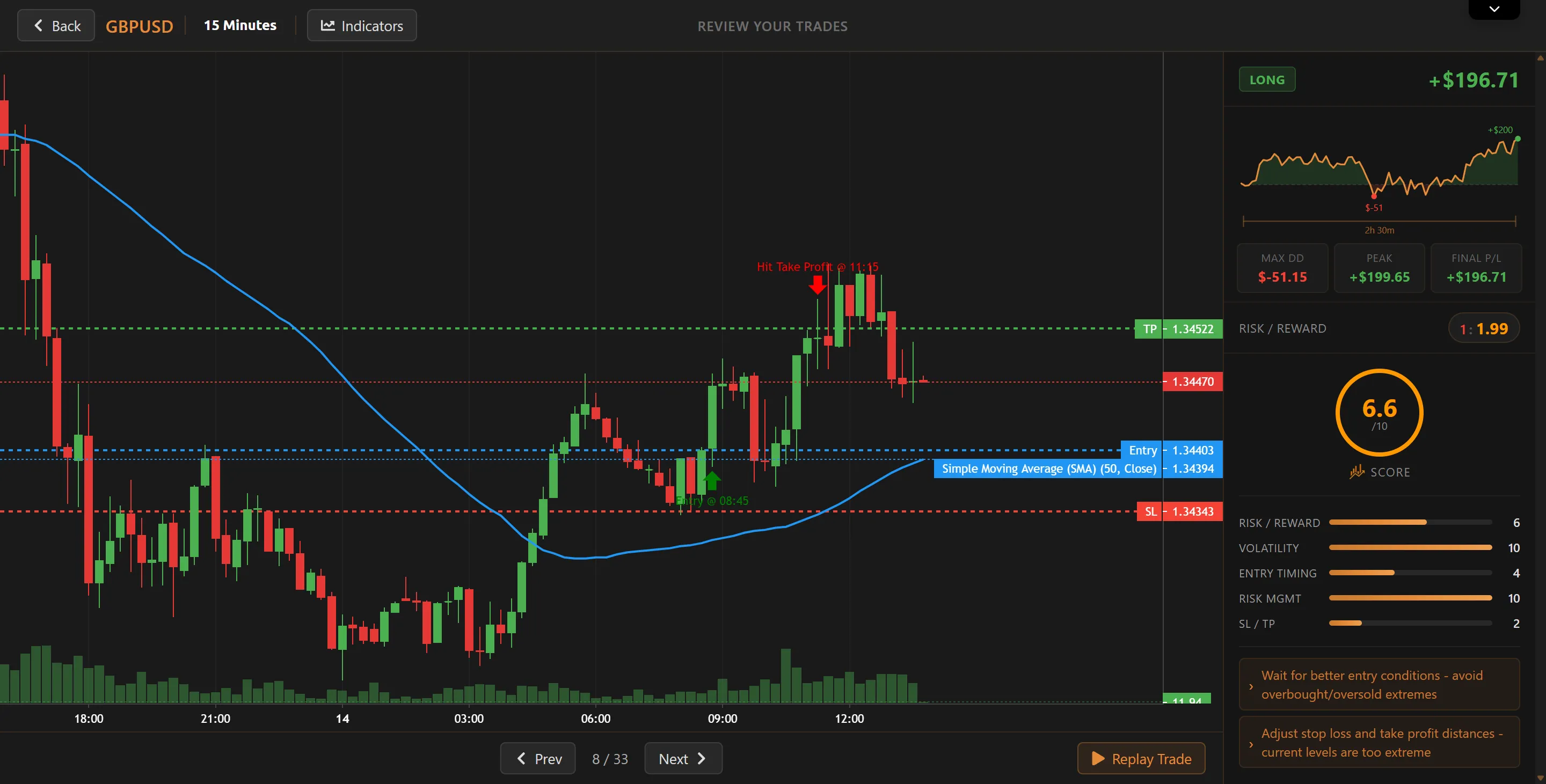This screenshot has width=1546, height=784.
Task: Click the $-51 drawdown point on sparkline
Action: tap(1373, 196)
